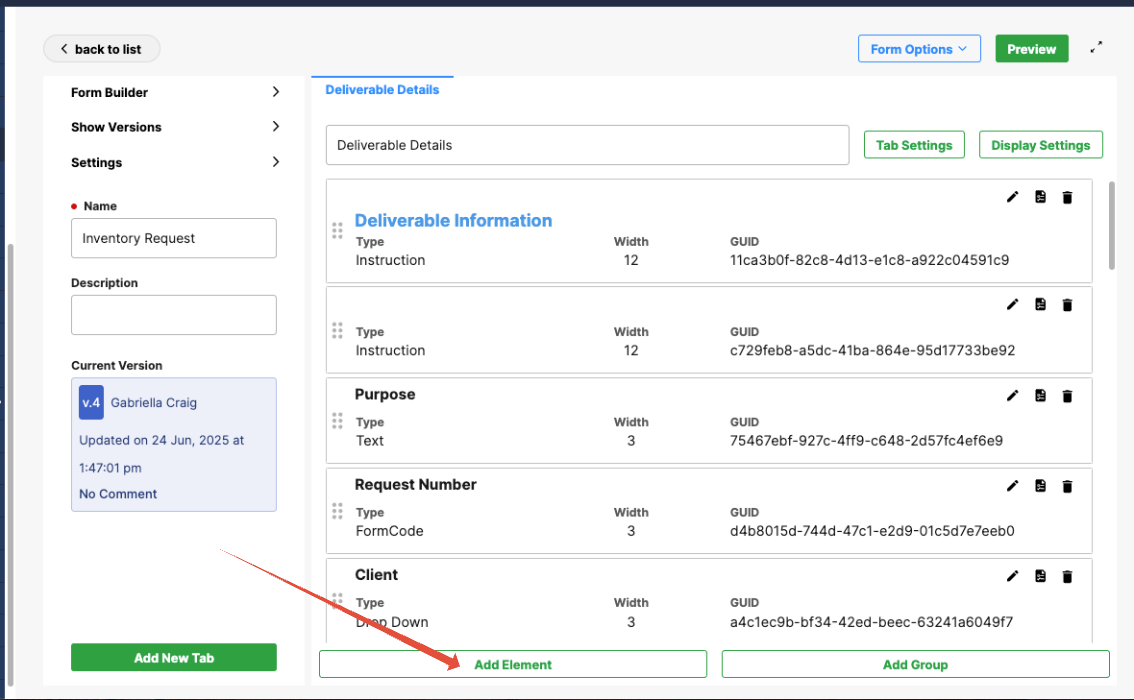The height and width of the screenshot is (700, 1134).
Task: Delete the Purpose element
Action: point(1067,396)
